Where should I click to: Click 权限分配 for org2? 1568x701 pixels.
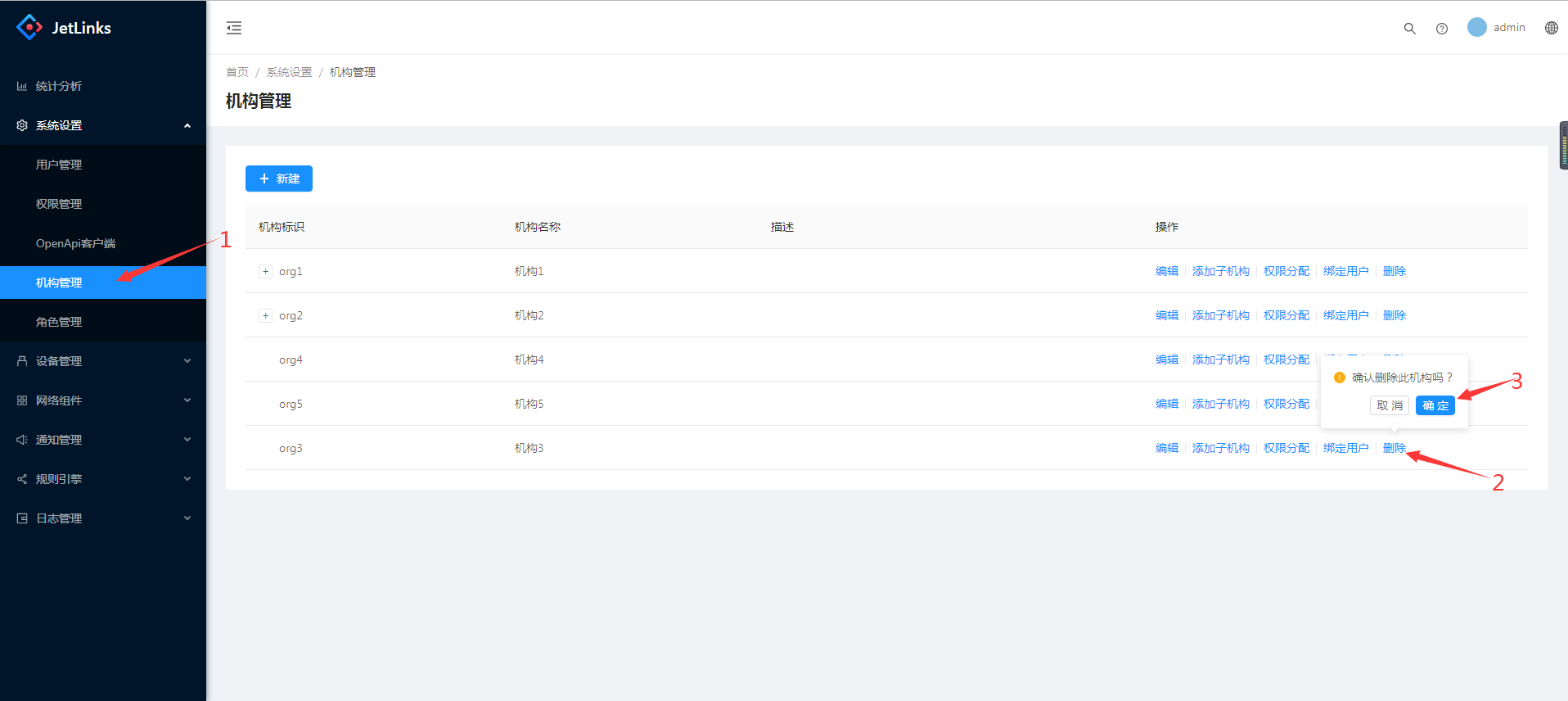click(x=1286, y=315)
